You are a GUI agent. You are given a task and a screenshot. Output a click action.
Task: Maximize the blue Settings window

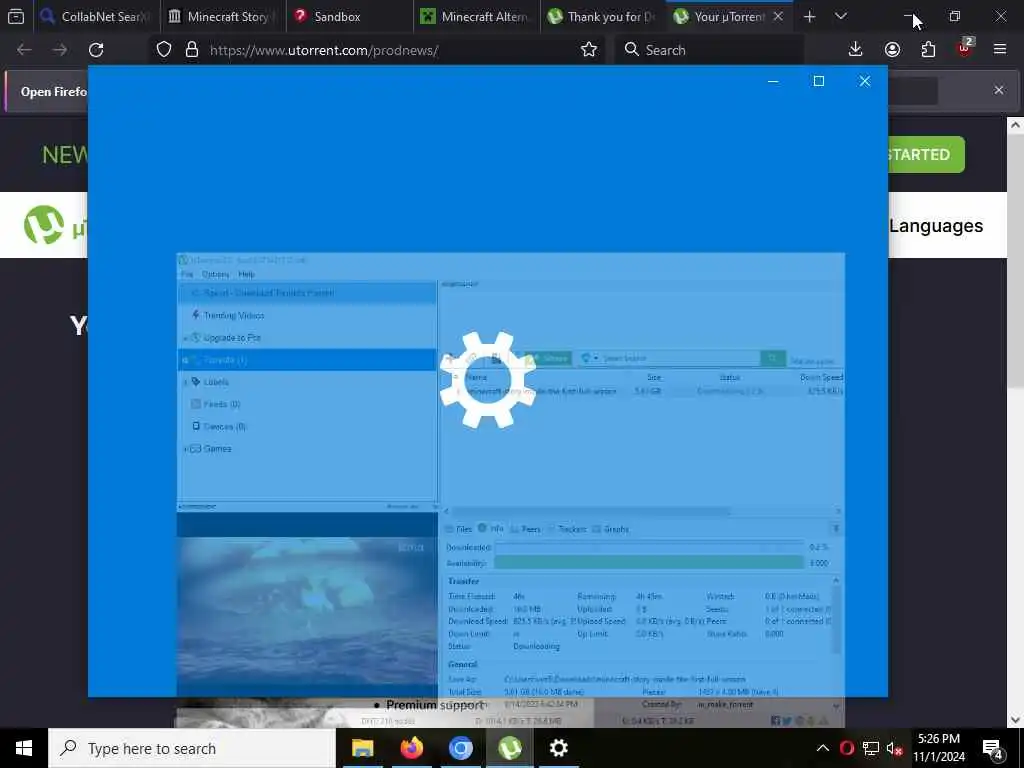coord(819,81)
